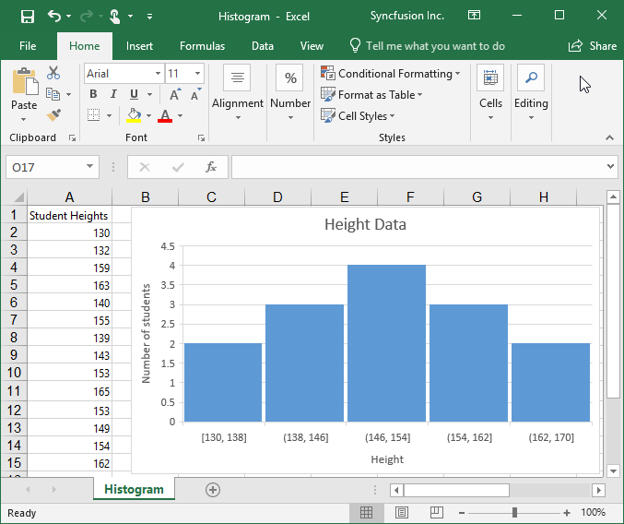
Task: Click the Share button
Action: (592, 46)
